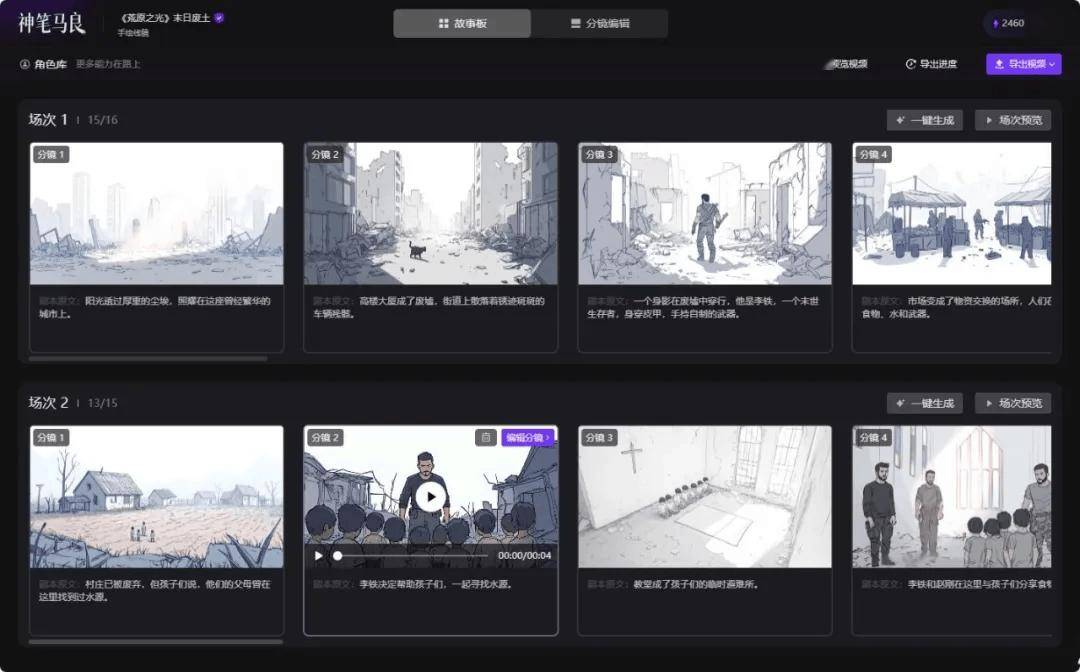1080x672 pixels.
Task: Click the 导出进度 export progress icon
Action: pos(911,64)
